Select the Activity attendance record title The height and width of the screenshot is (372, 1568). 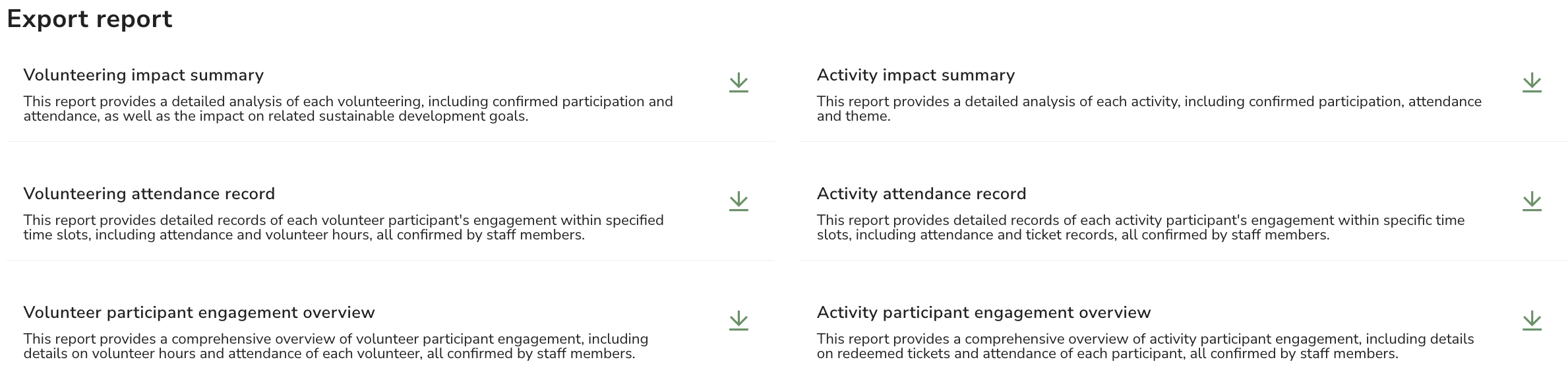click(x=921, y=194)
